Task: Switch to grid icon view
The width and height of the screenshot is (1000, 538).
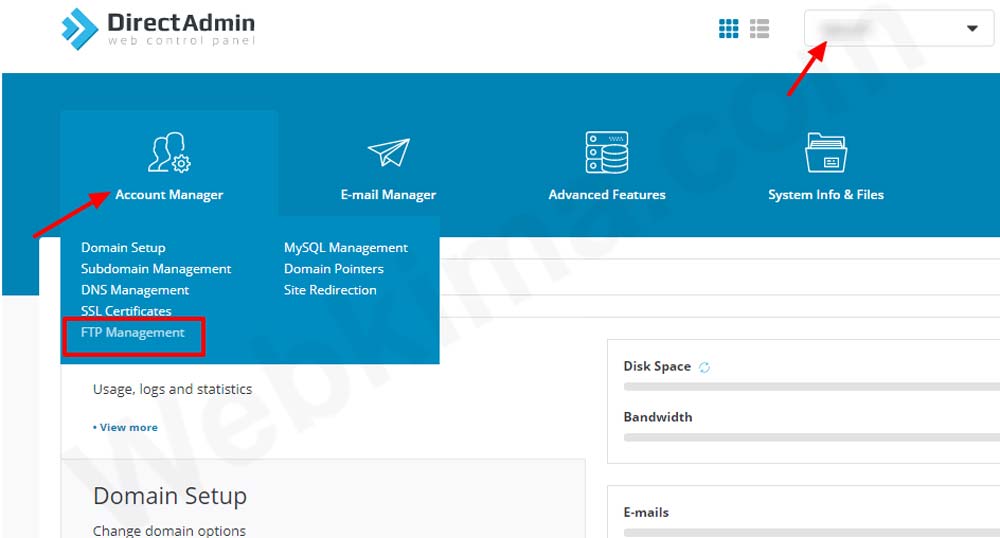Action: point(728,29)
